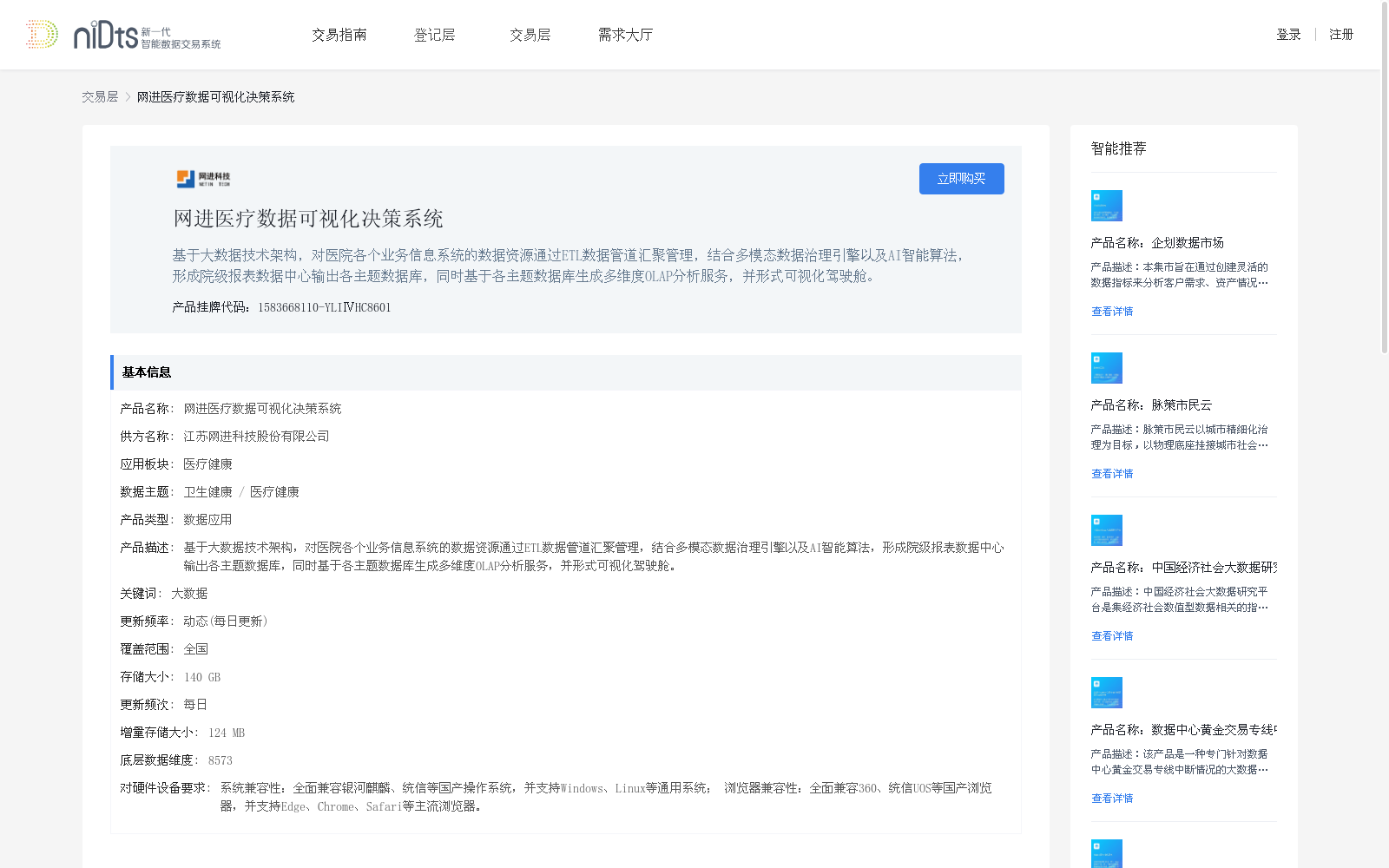
Task: Click the 网进科技 company logo
Action: point(203,179)
